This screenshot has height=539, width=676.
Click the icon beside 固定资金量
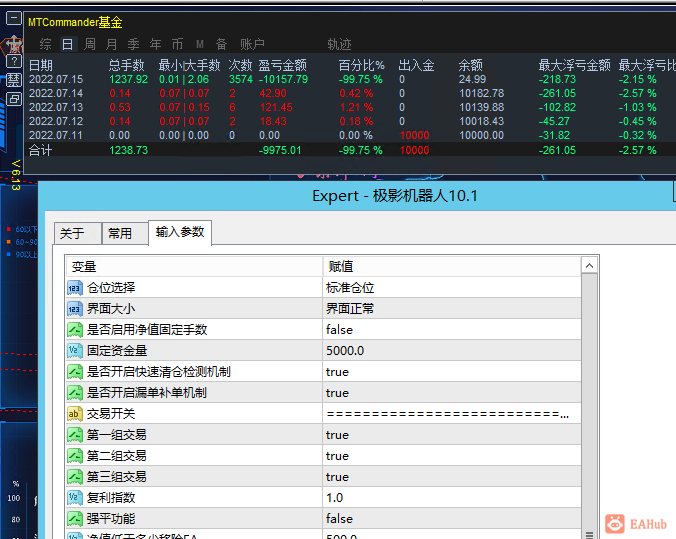[75, 351]
